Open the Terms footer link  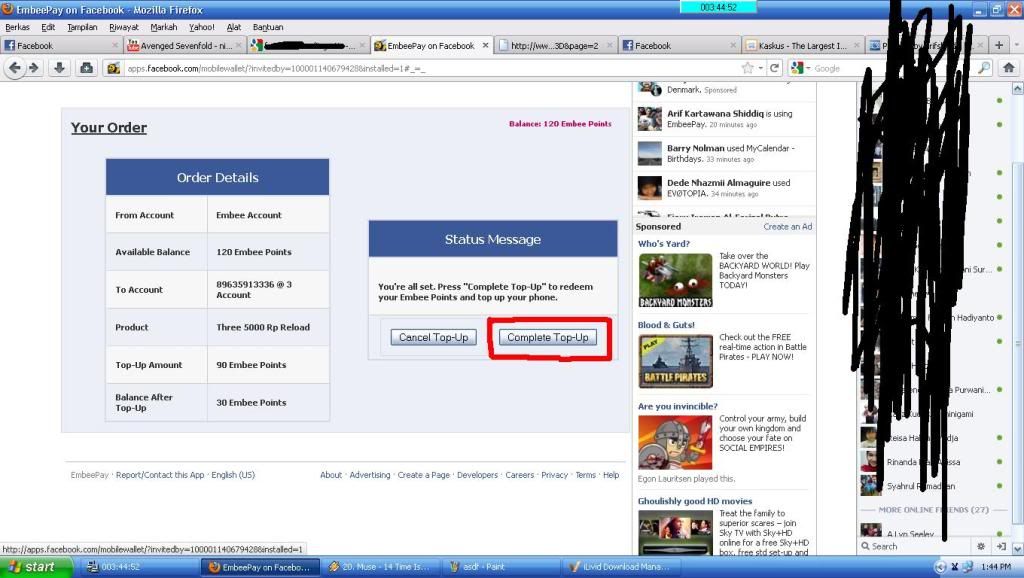585,475
